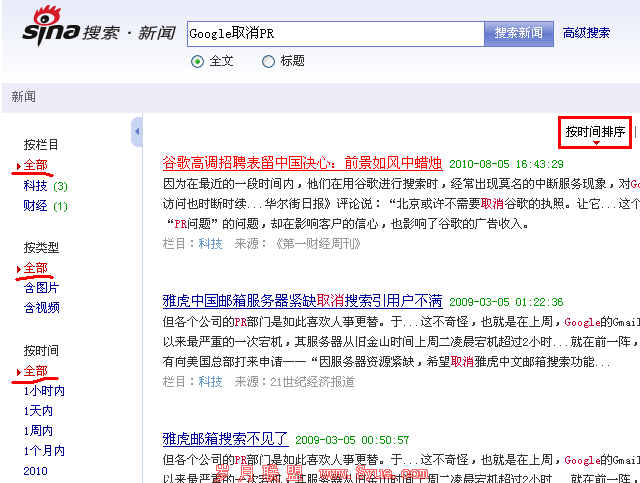The height and width of the screenshot is (483, 640).
Task: Click the timestamp 2010-08-05 16:43:29
Action: point(506,164)
